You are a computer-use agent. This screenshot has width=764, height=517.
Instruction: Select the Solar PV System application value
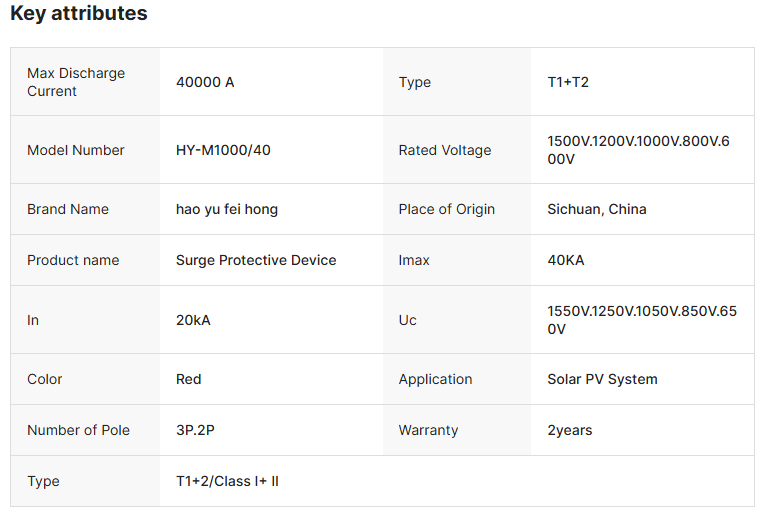[x=602, y=379]
